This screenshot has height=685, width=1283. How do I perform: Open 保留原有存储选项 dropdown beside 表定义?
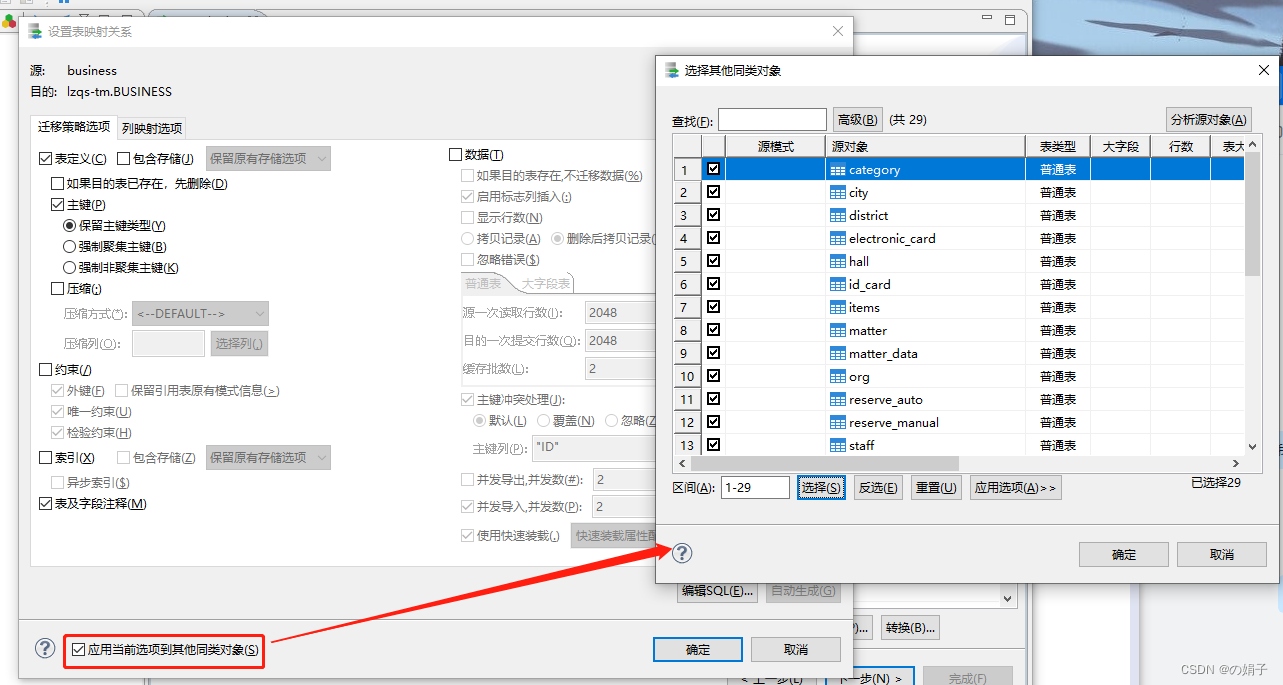click(x=268, y=158)
